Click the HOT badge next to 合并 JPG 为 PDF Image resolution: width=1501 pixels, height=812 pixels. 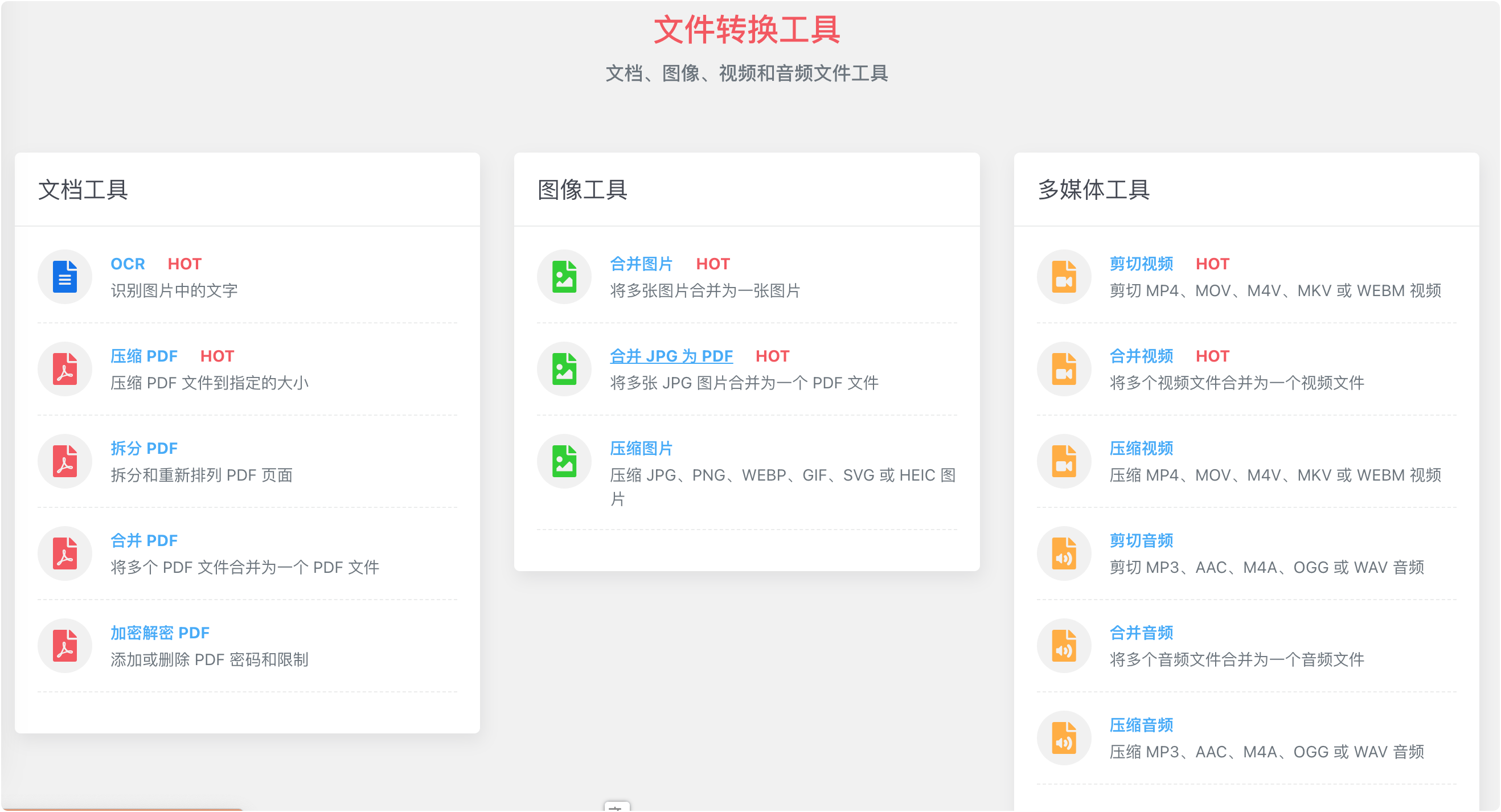point(773,356)
